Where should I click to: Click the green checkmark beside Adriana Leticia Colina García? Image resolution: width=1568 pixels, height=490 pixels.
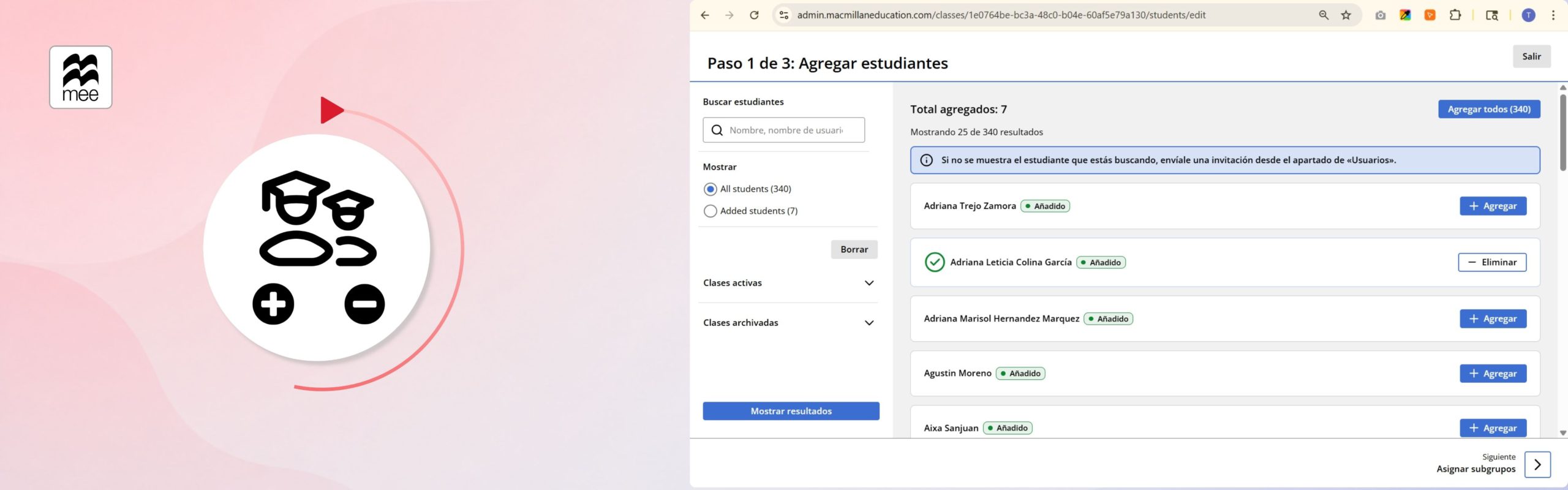coord(934,262)
